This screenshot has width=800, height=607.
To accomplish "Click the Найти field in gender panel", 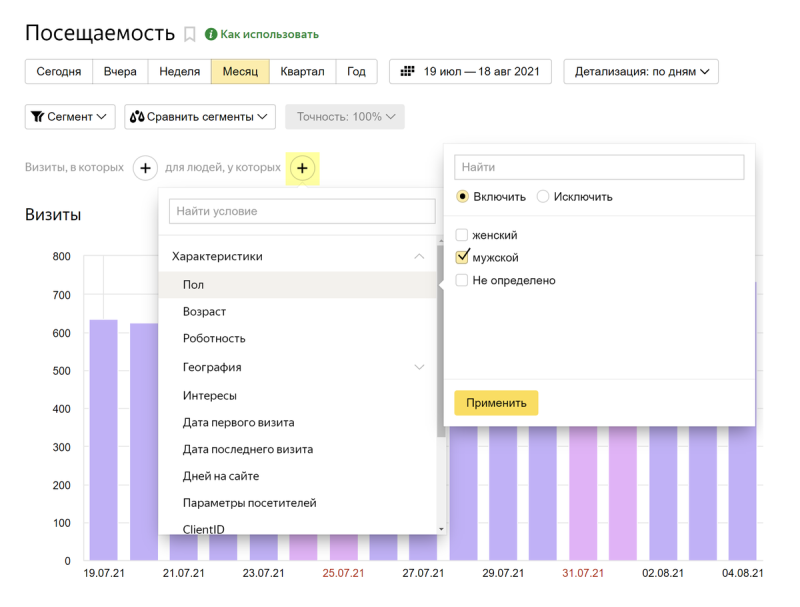I will tap(599, 167).
